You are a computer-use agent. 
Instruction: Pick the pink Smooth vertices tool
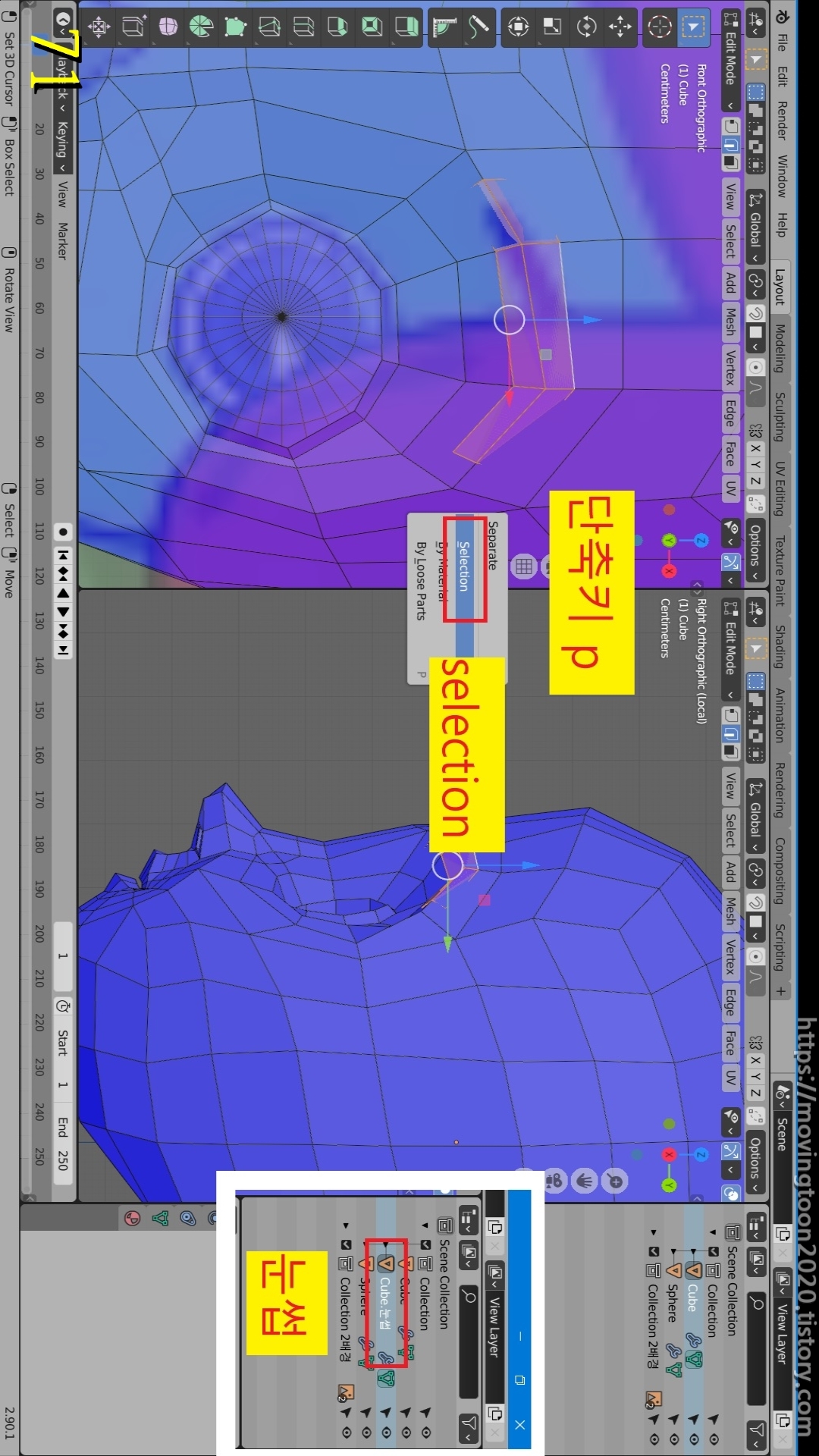coord(168,28)
